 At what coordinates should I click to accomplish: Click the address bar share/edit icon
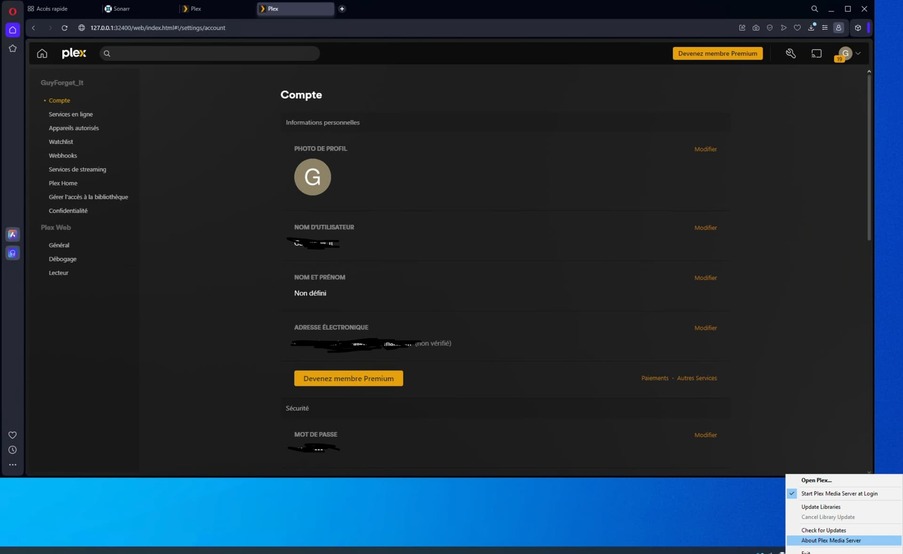742,28
